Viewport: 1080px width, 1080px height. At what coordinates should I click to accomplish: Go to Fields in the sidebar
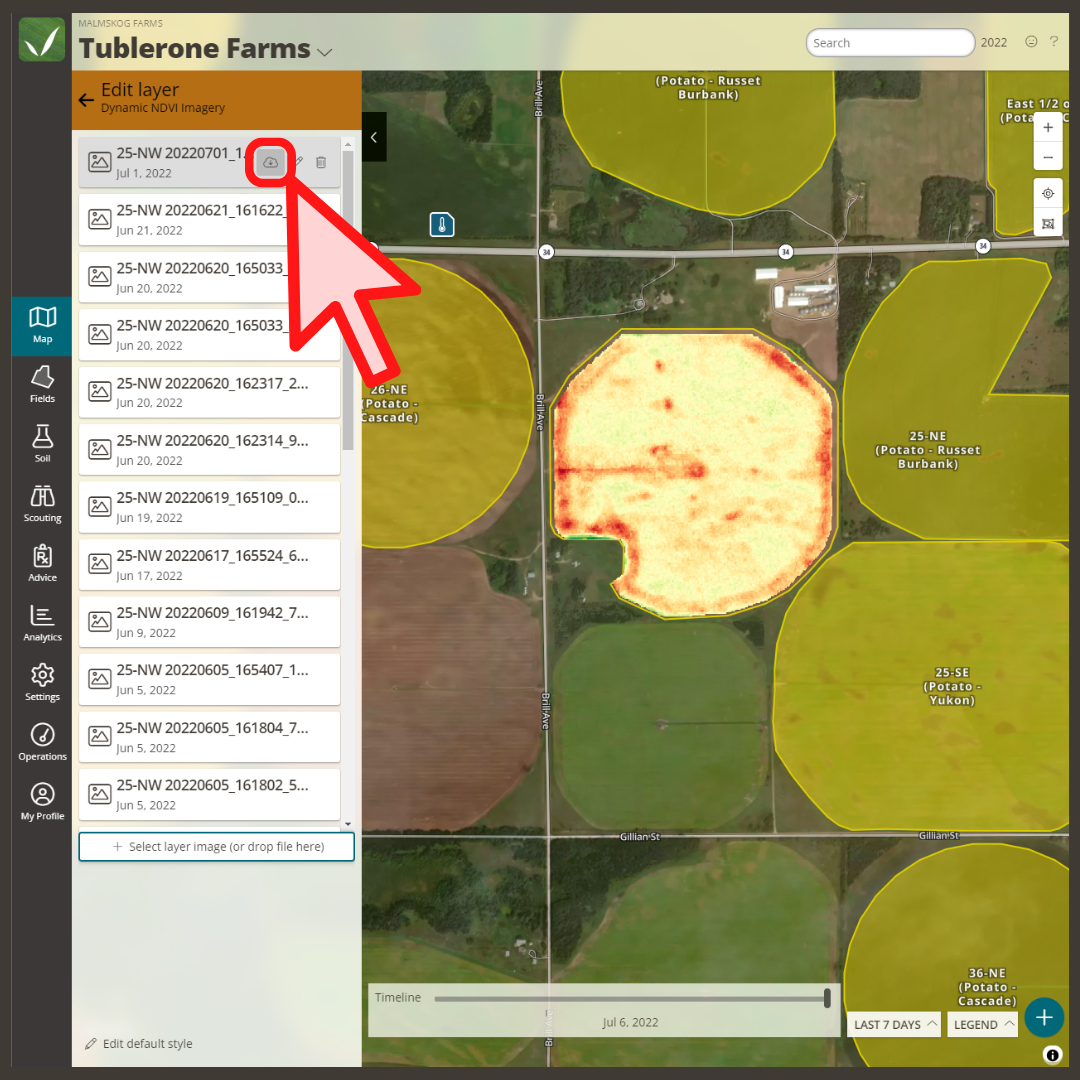[42, 385]
